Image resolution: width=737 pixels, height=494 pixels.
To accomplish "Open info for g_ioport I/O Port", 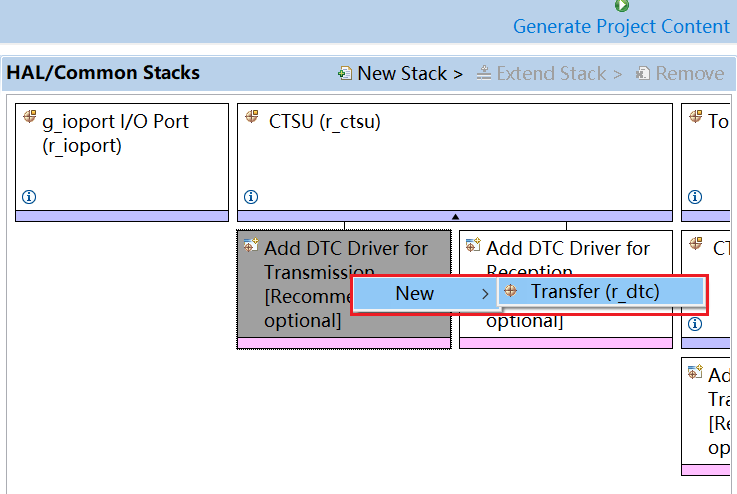I will 28,197.
